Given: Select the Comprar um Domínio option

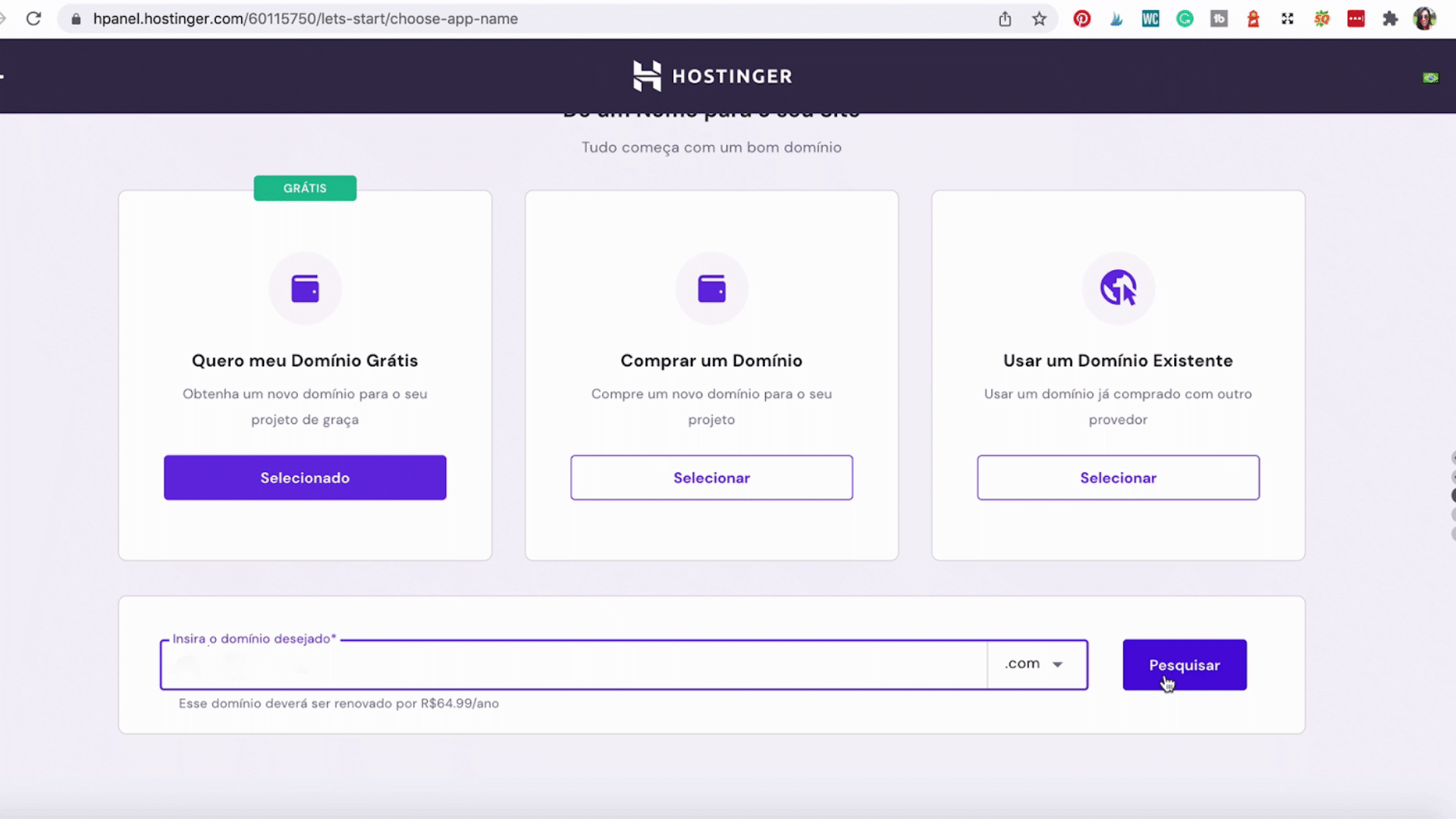Looking at the screenshot, I should [x=711, y=478].
